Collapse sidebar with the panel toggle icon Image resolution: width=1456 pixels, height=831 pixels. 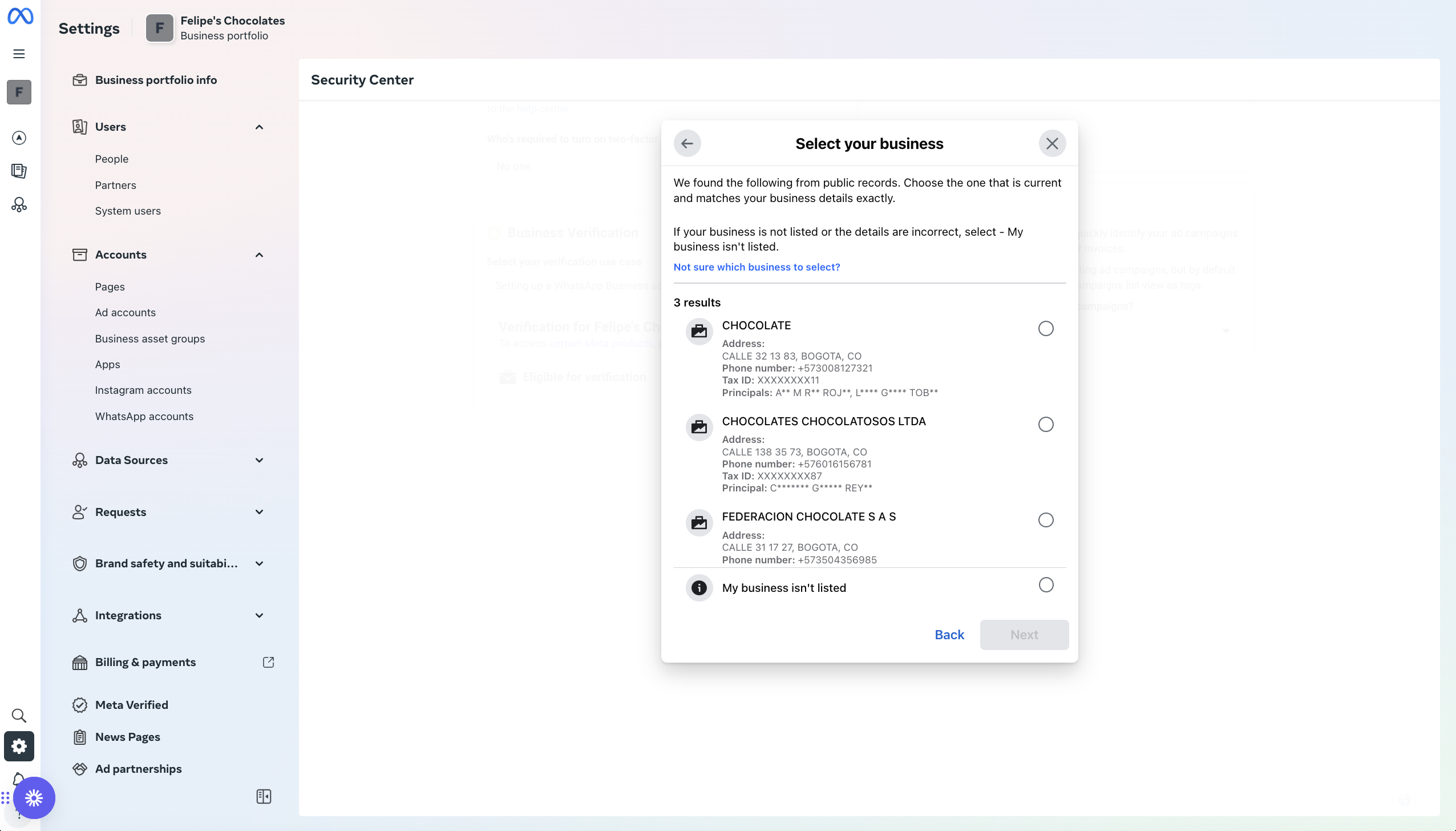click(264, 796)
